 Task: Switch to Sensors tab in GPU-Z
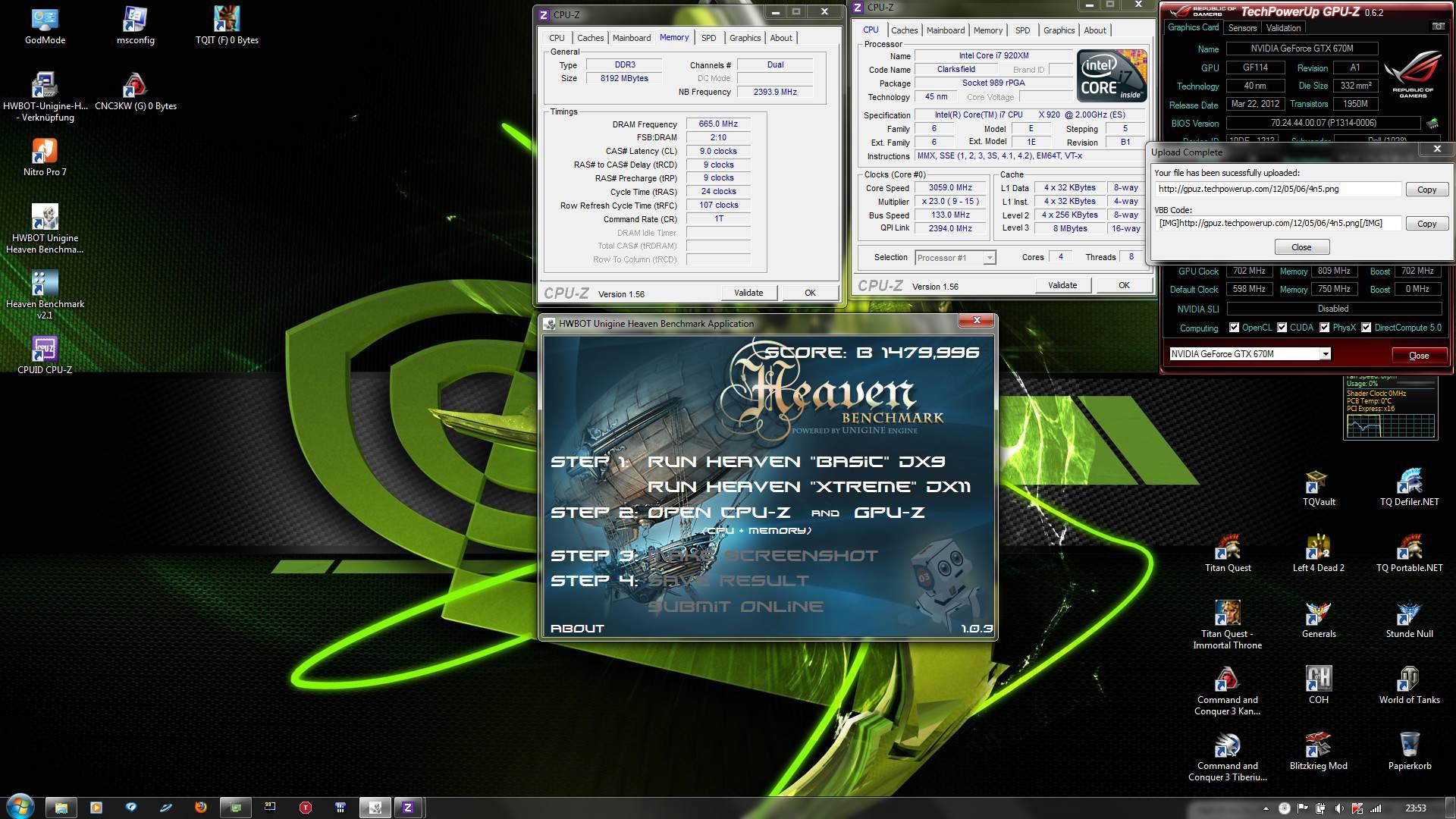click(x=1242, y=28)
